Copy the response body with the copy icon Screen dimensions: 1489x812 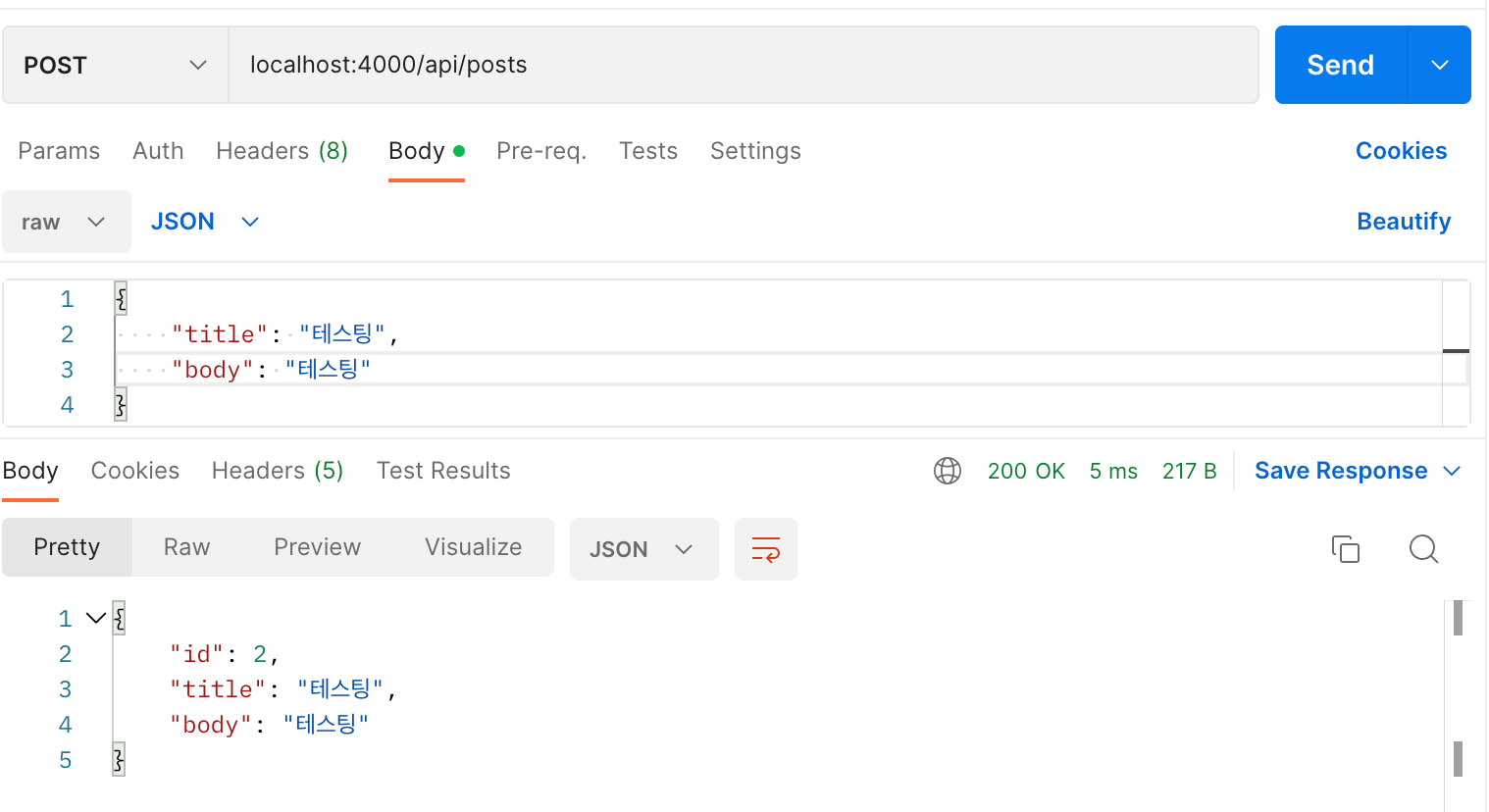(1346, 549)
